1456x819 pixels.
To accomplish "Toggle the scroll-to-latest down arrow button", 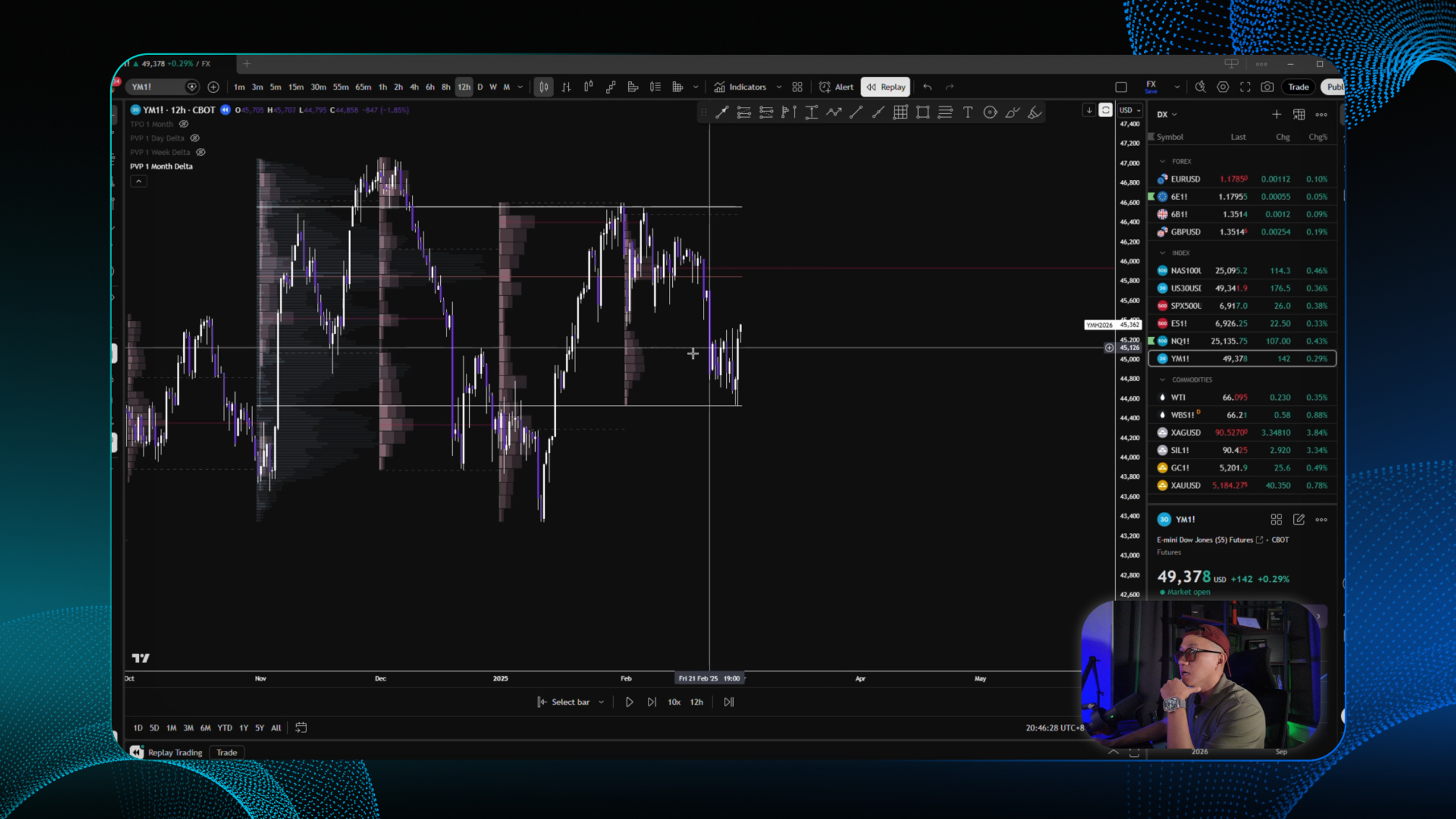I will click(1089, 110).
